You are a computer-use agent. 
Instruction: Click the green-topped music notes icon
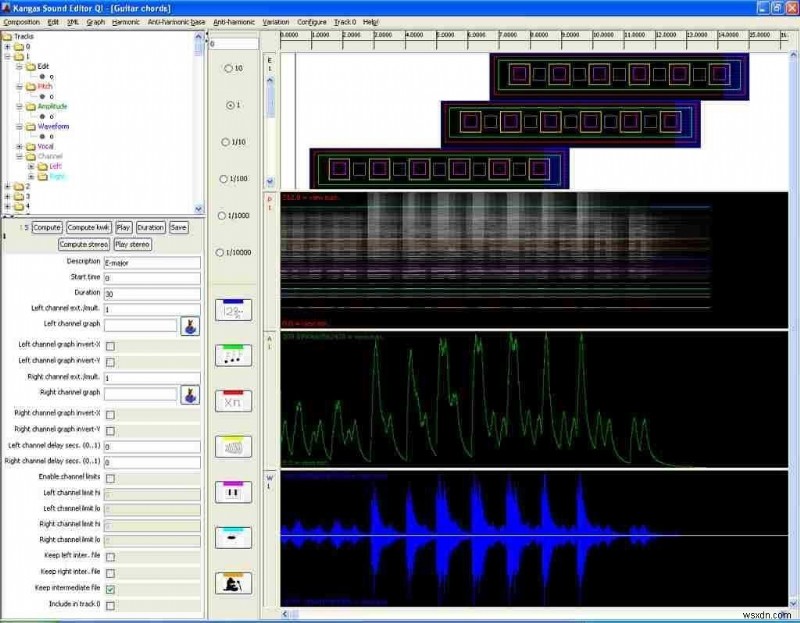point(233,355)
